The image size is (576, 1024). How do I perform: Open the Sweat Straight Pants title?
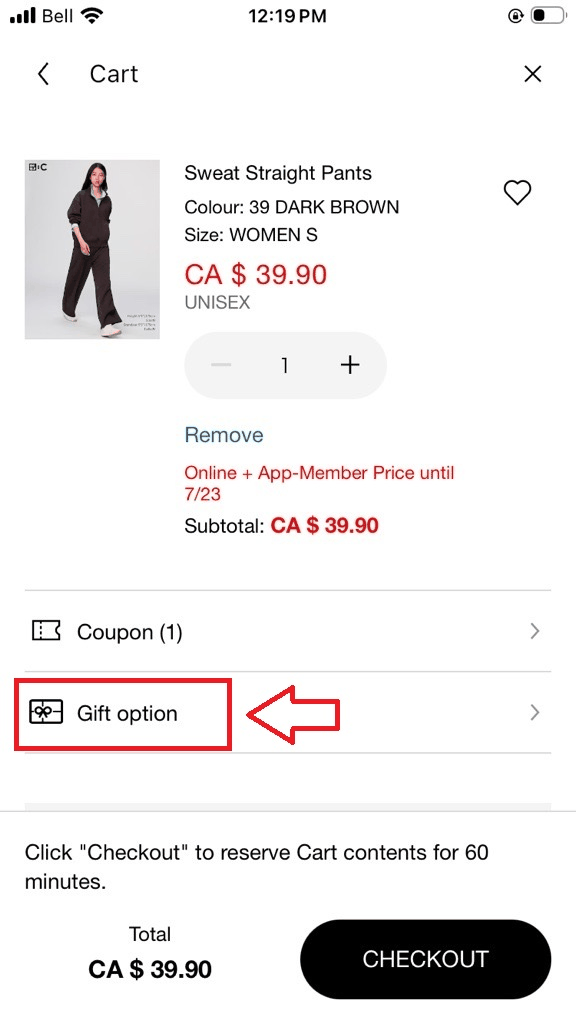(x=278, y=173)
